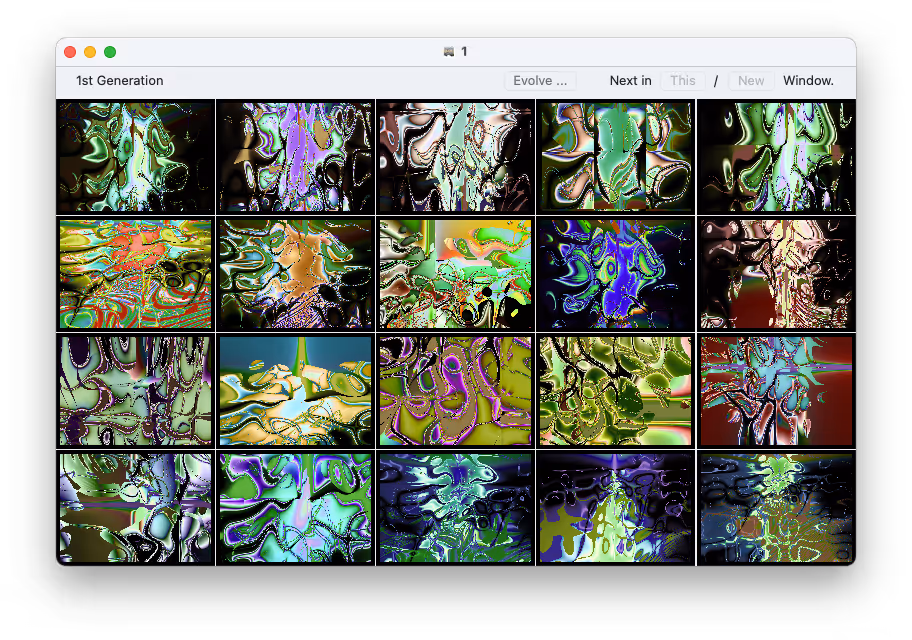Click the document icon in the title bar
The image size is (912, 640).
[449, 52]
